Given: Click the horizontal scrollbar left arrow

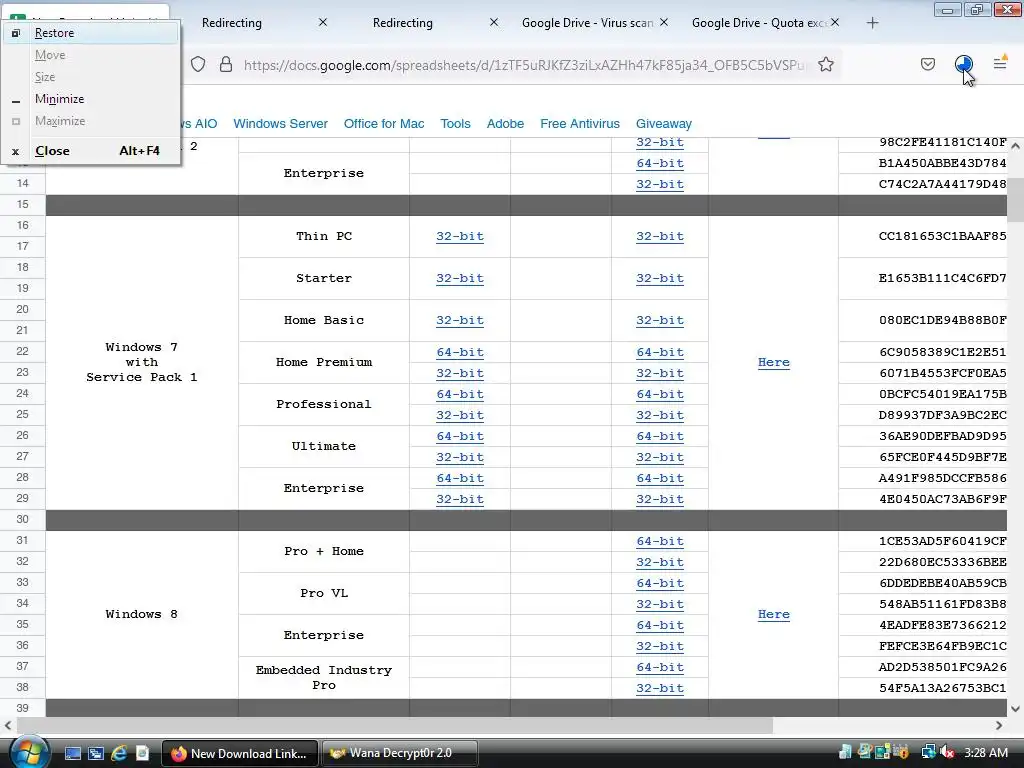Looking at the screenshot, I should (8, 725).
